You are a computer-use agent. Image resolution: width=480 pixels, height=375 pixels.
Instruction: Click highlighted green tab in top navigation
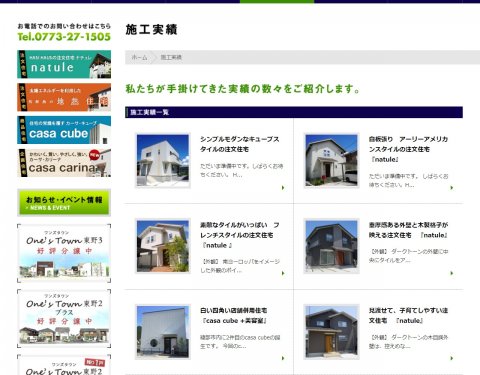tap(277, 2)
